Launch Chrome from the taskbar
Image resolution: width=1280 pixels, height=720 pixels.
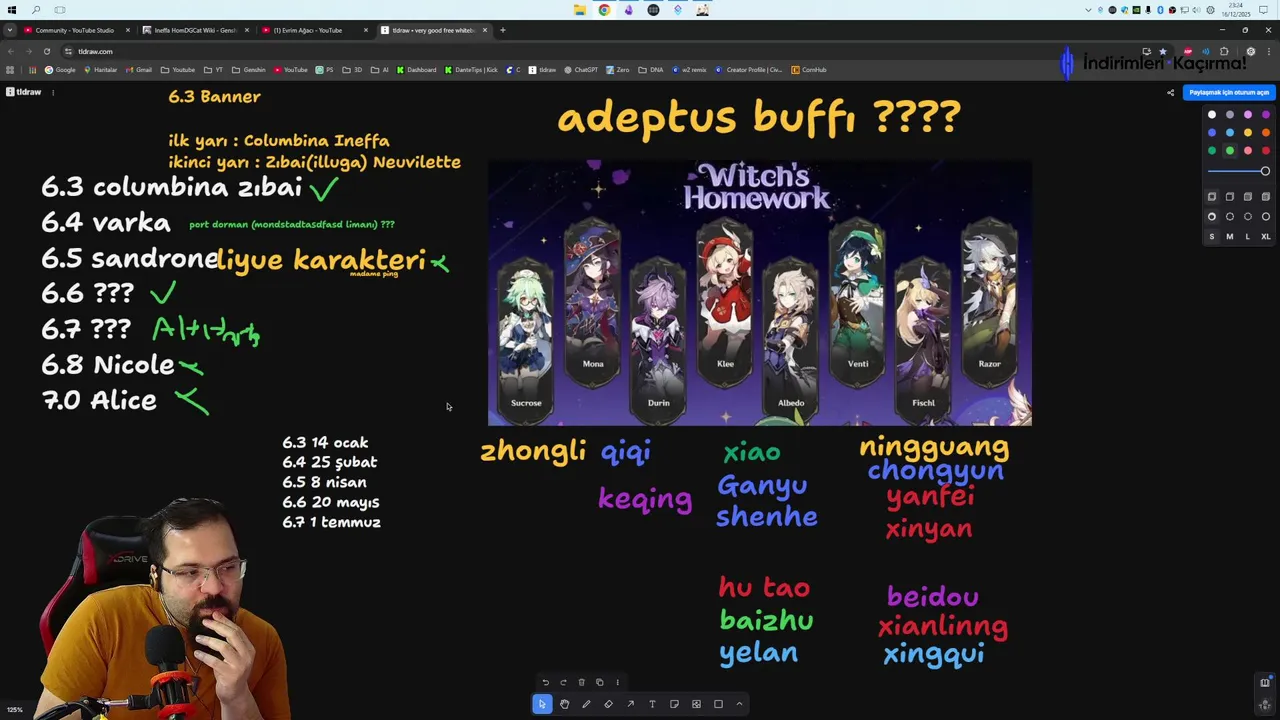click(x=604, y=10)
